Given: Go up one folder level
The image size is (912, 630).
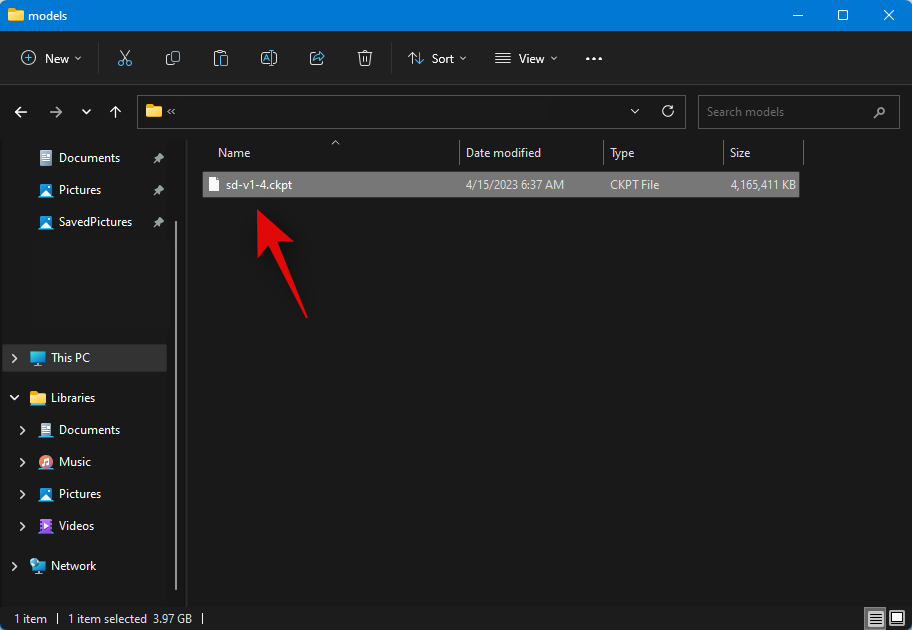Looking at the screenshot, I should [116, 112].
